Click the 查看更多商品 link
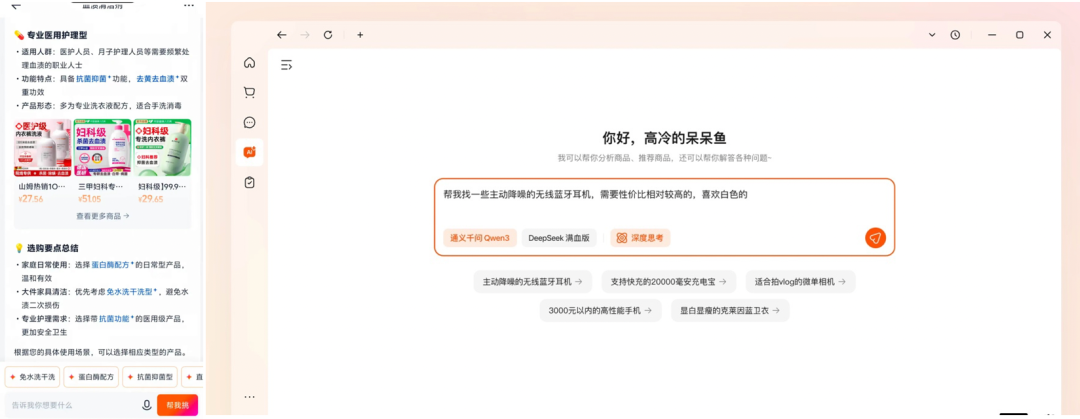The image size is (1080, 419). coord(102,216)
